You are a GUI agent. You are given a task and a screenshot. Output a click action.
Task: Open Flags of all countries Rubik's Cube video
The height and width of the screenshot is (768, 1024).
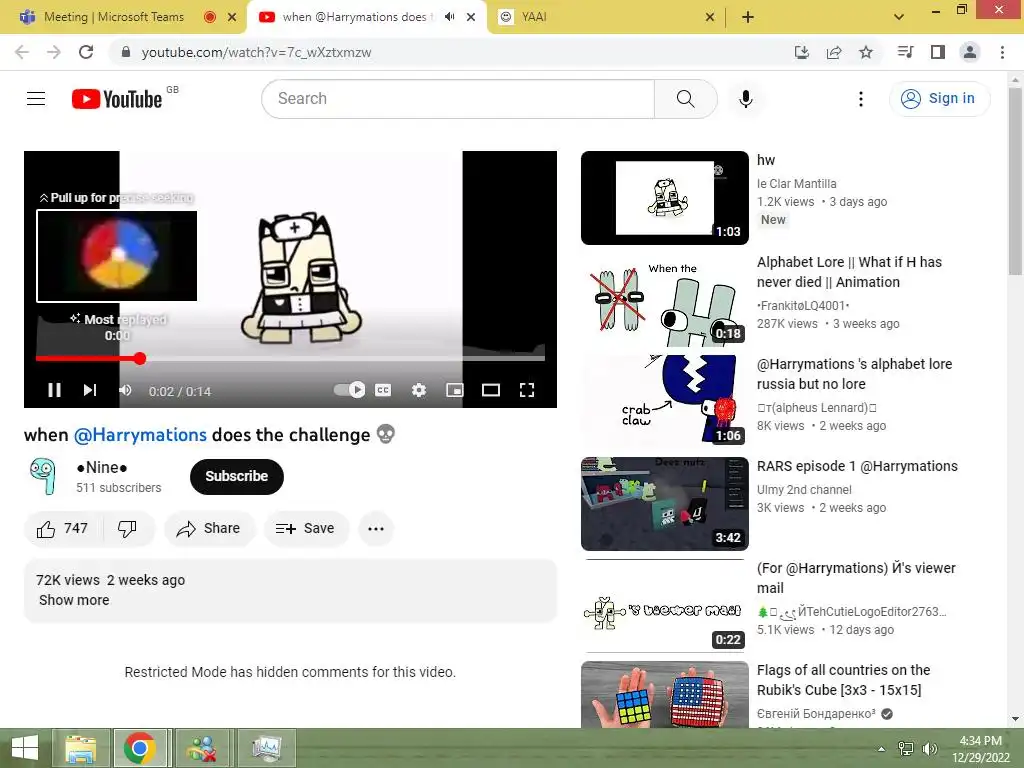(843, 680)
